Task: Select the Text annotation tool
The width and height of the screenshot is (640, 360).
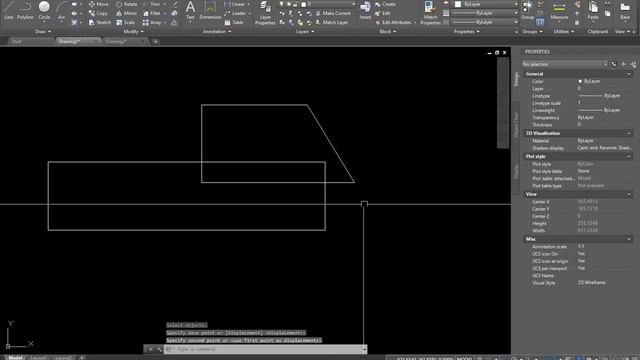Action: 190,10
